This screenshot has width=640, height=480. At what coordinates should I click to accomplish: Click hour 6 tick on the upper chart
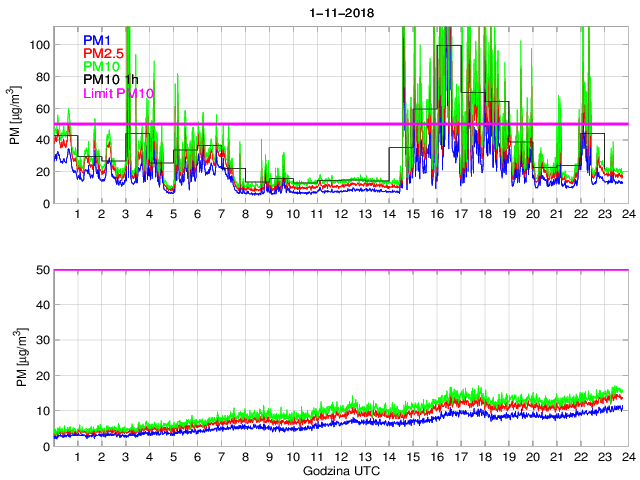coord(197,215)
